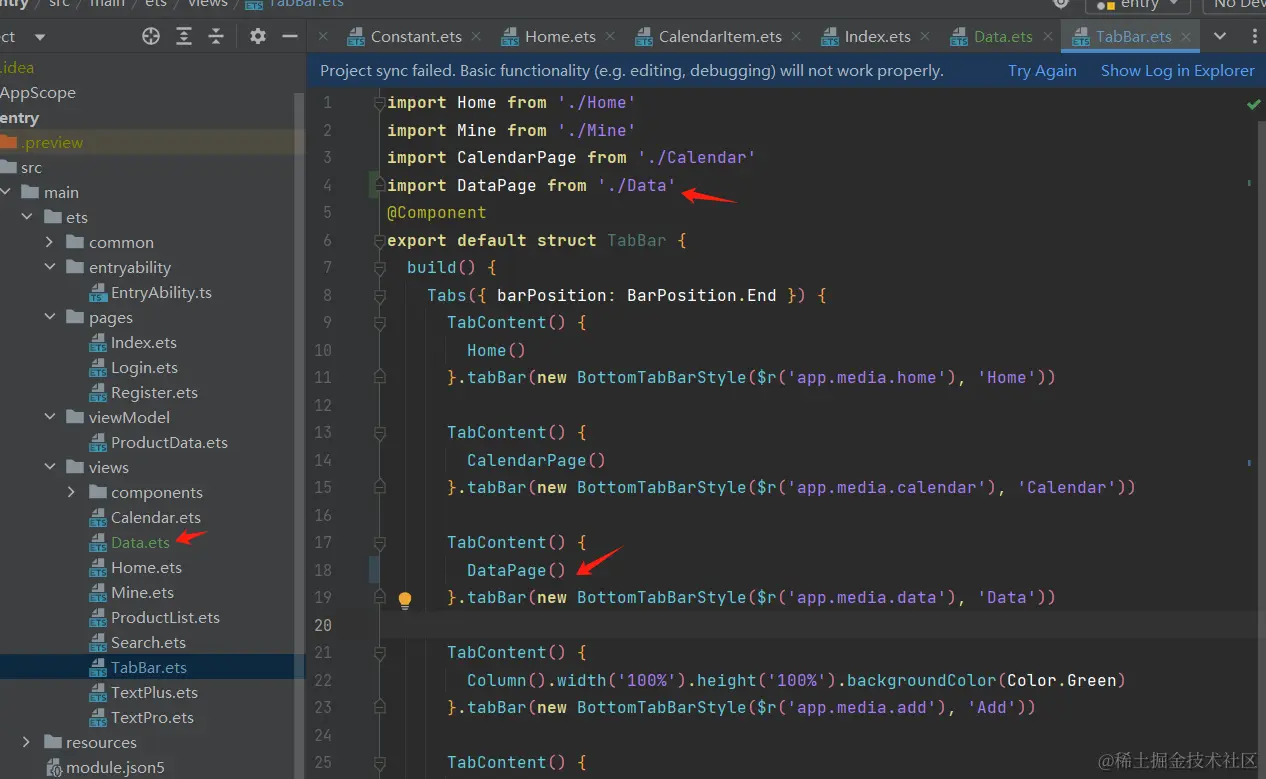Collapse the views folder chevron
Screen dimensions: 1266x779
pyautogui.click(x=50, y=467)
